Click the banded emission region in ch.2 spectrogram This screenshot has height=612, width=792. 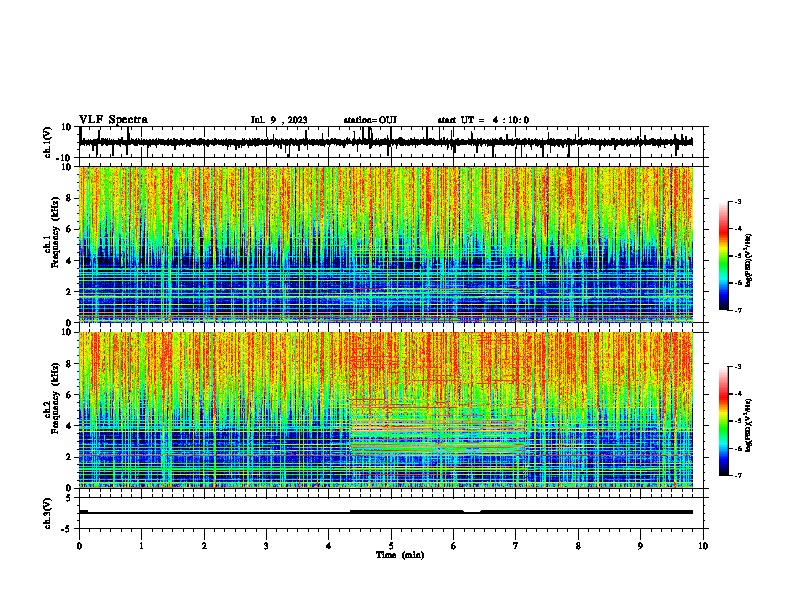click(438, 428)
